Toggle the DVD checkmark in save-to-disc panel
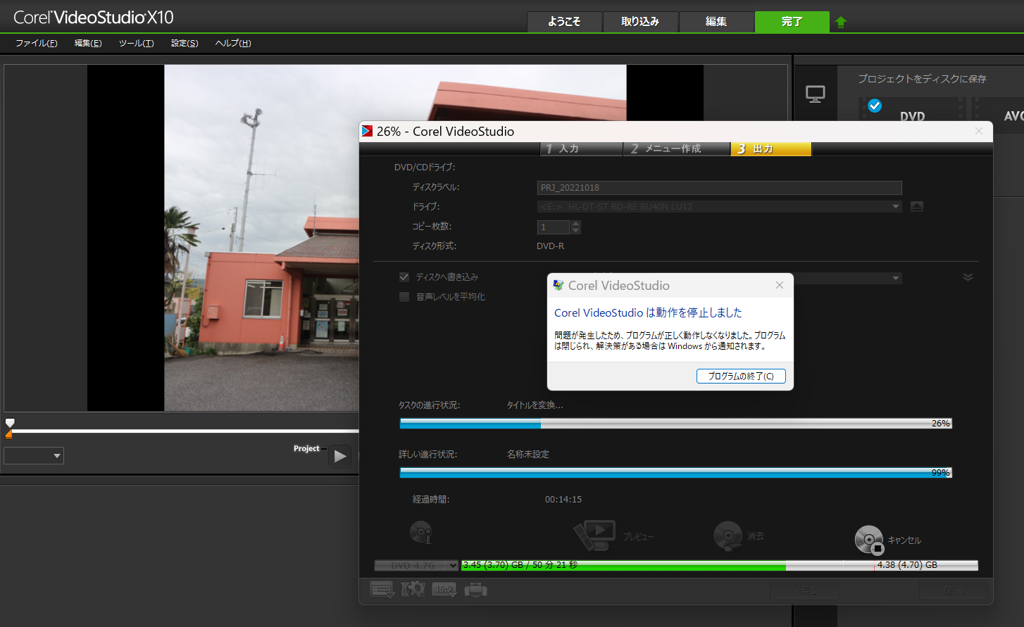 click(x=875, y=105)
